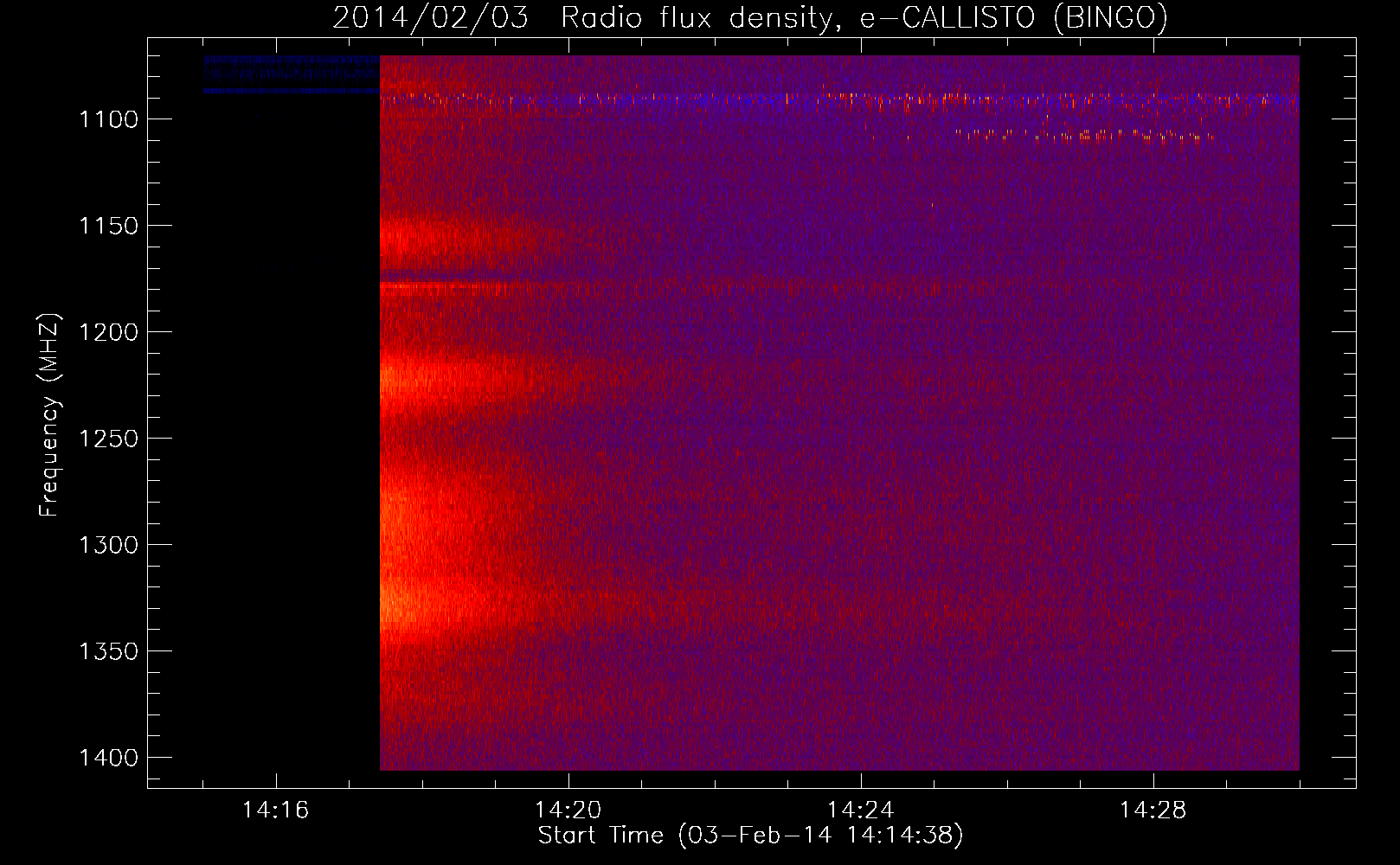
Task: Click the 1100 frequency tick label
Action: [x=109, y=119]
